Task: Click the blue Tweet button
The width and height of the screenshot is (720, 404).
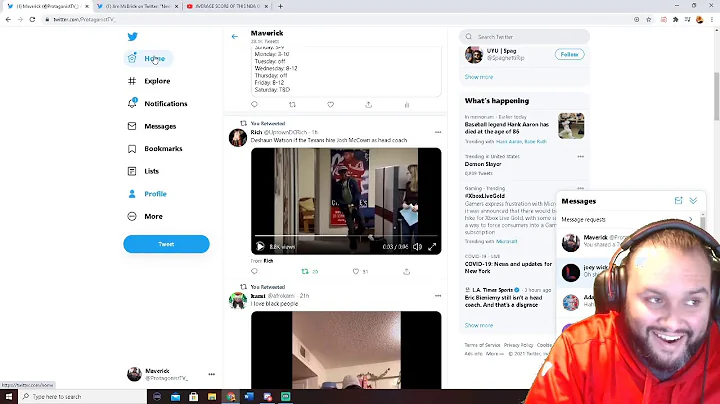Action: click(x=166, y=244)
